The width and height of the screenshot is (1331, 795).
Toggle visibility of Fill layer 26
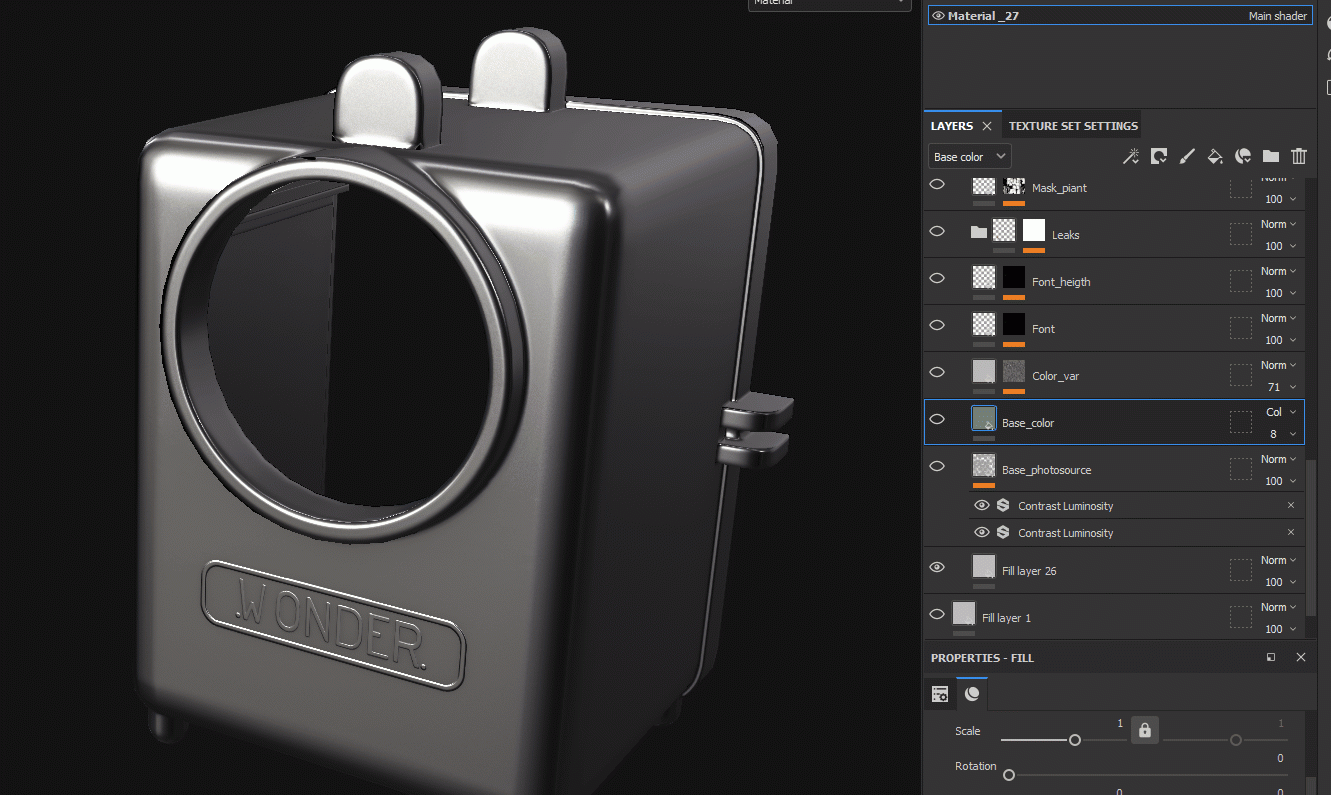click(937, 567)
